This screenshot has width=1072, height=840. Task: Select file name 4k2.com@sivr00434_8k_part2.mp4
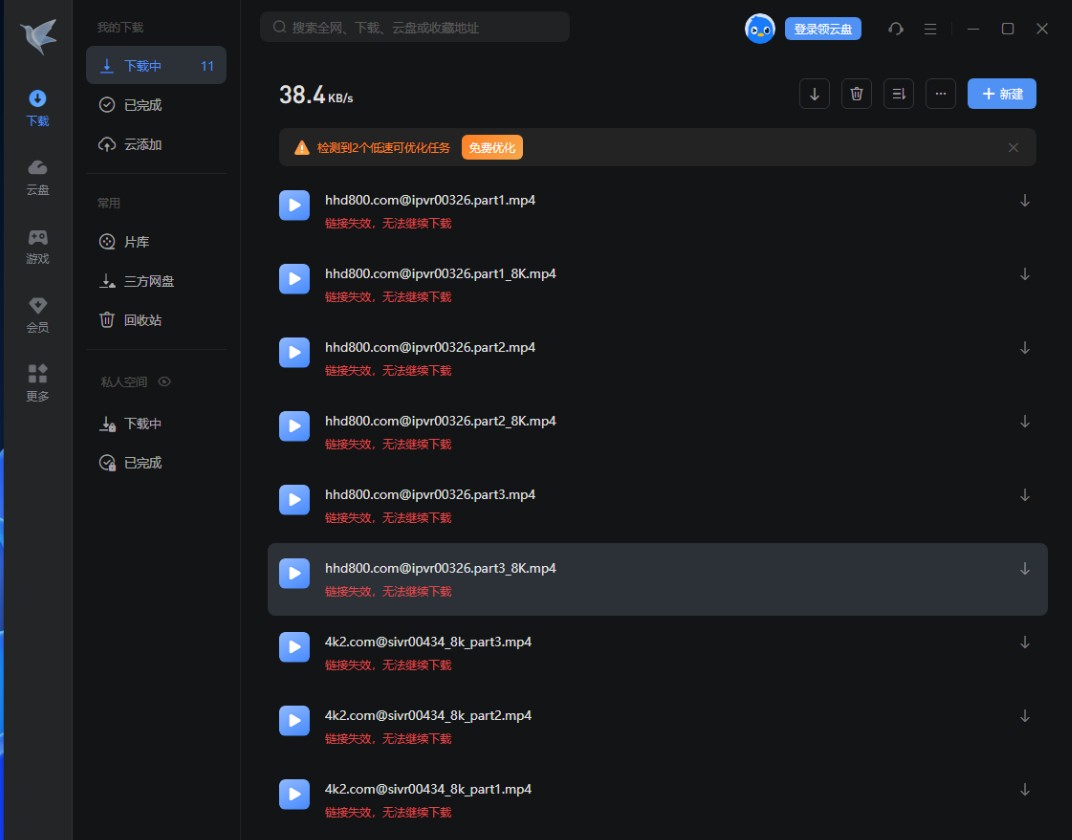pos(428,716)
